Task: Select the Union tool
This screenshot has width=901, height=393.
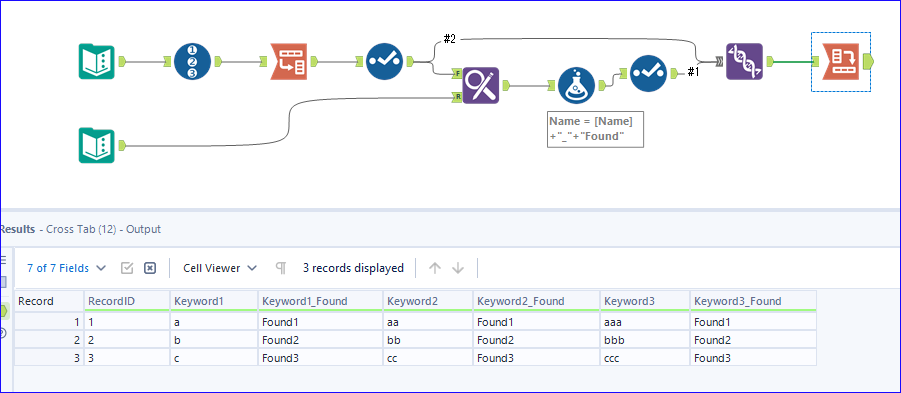Action: click(744, 61)
